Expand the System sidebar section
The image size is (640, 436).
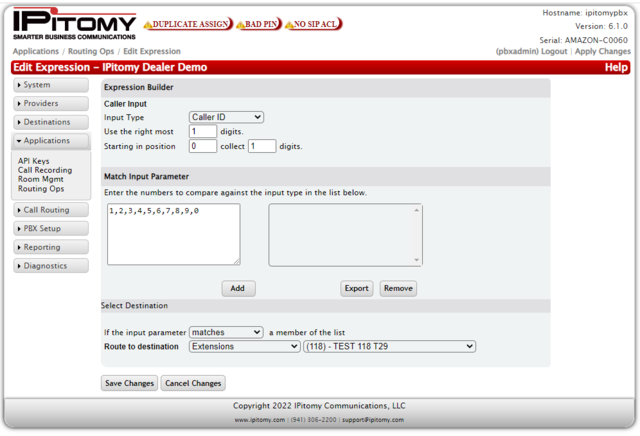[x=51, y=85]
